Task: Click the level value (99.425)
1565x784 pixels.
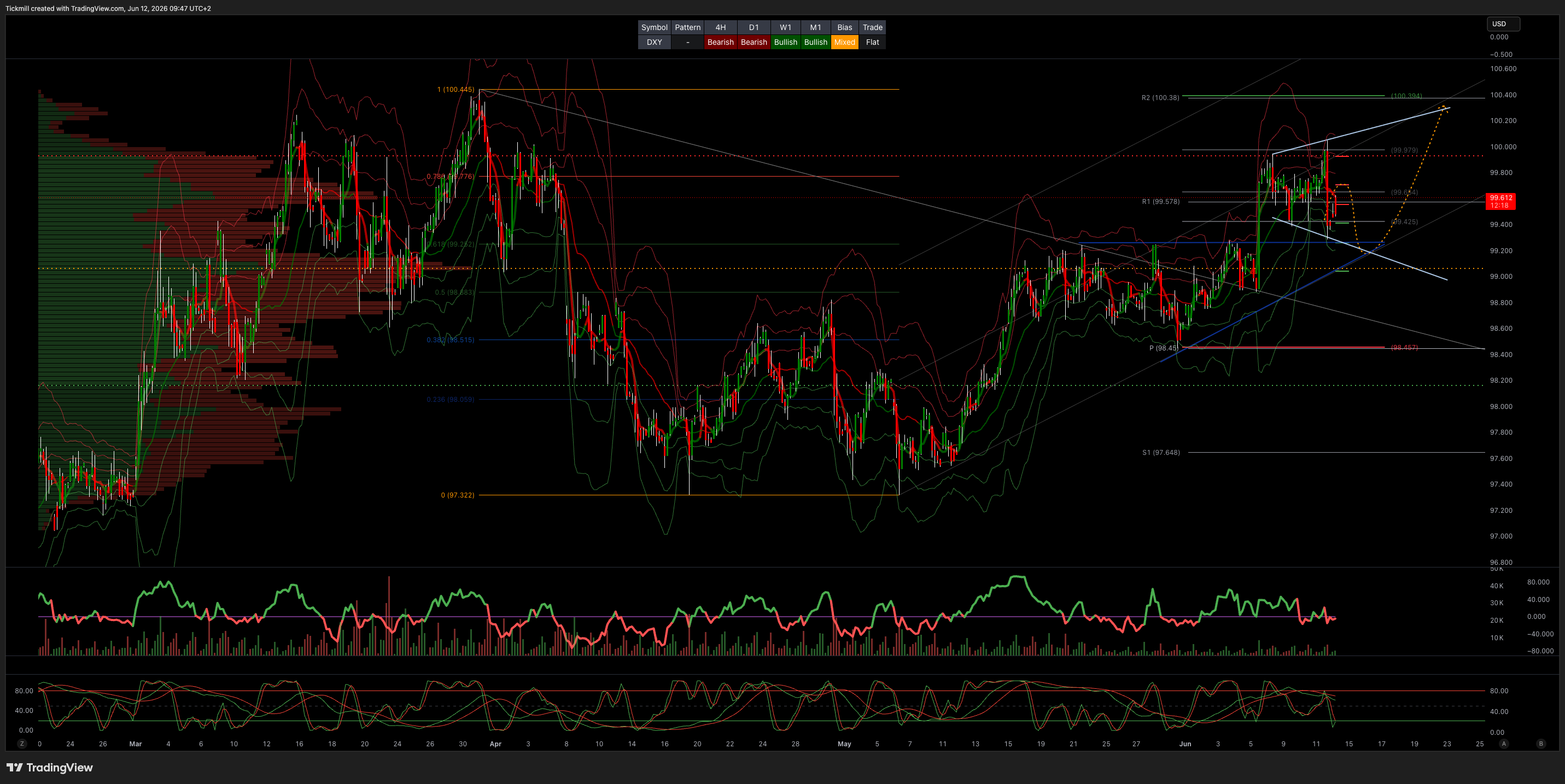Action: tap(1404, 221)
